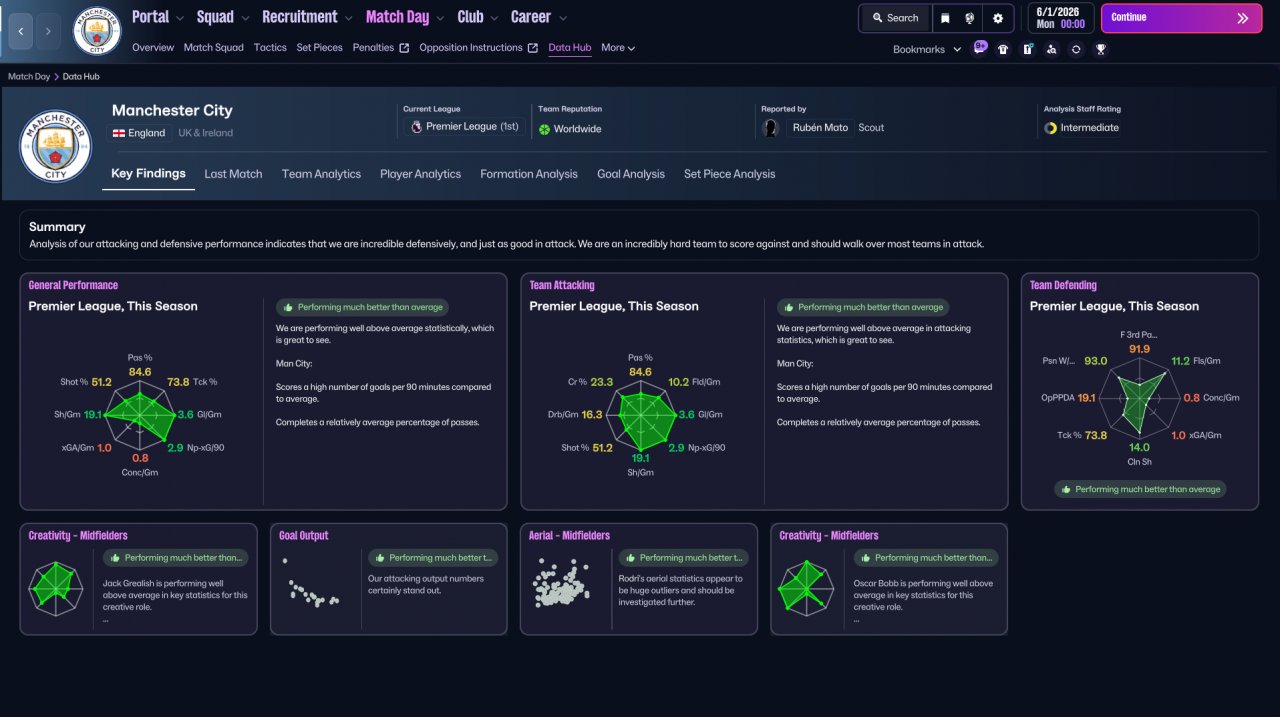Open the Goal Output scatter plot
This screenshot has width=1280, height=717.
pyautogui.click(x=311, y=585)
